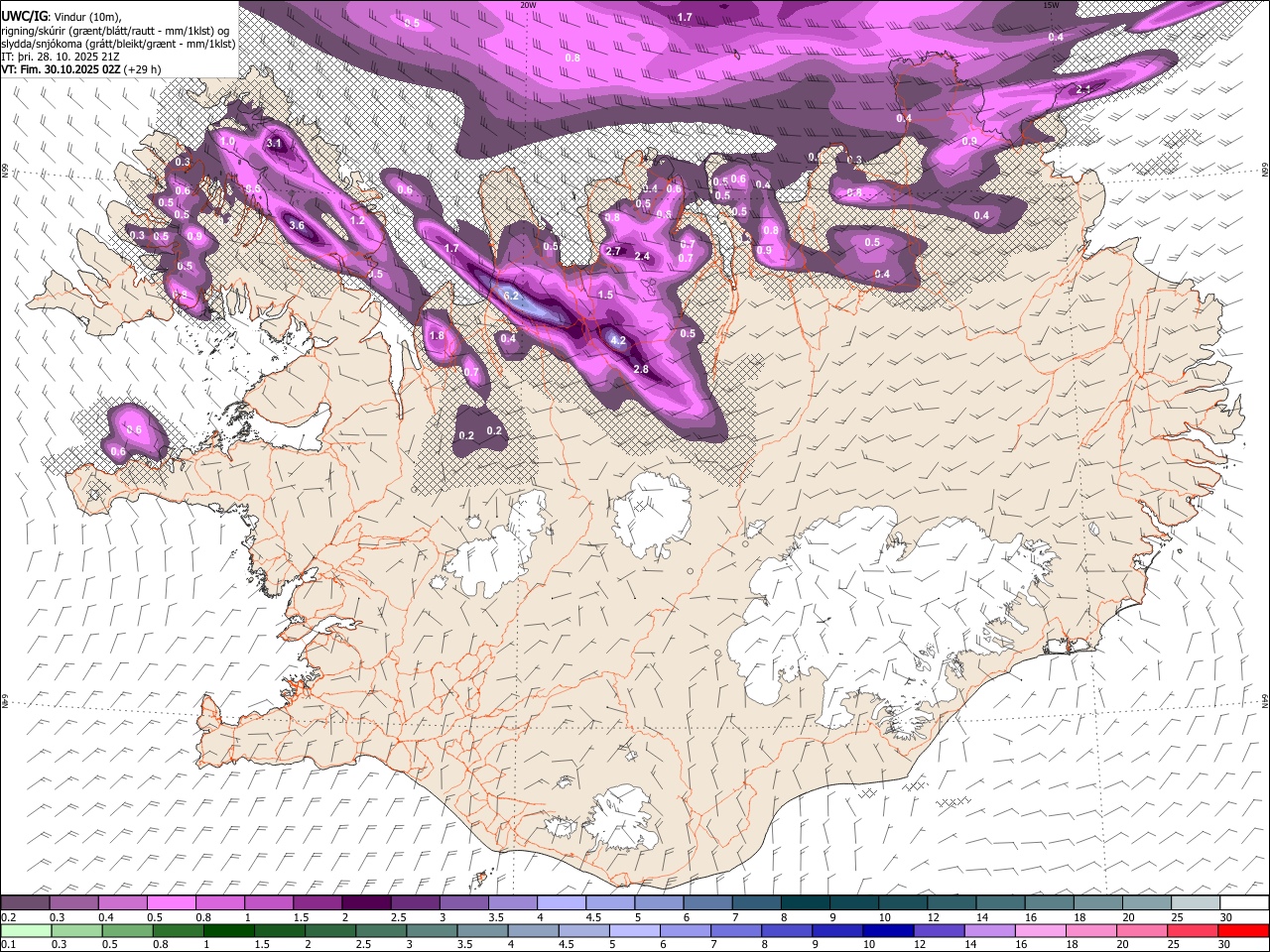The image size is (1270, 952).
Task: Select the white 30 mm snow legend swatch
Action: (1243, 902)
